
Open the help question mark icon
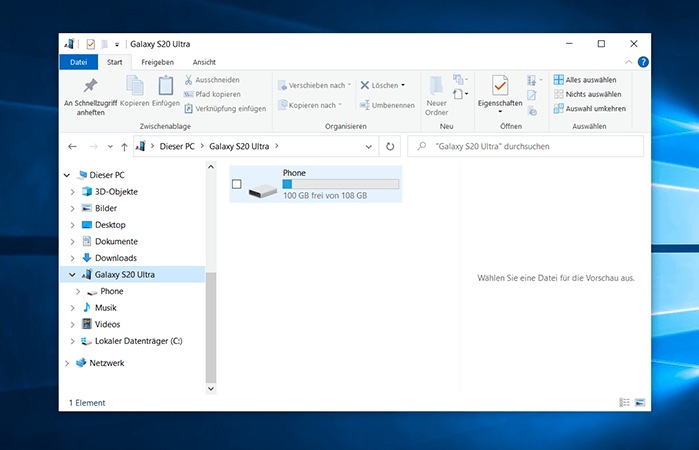(643, 62)
